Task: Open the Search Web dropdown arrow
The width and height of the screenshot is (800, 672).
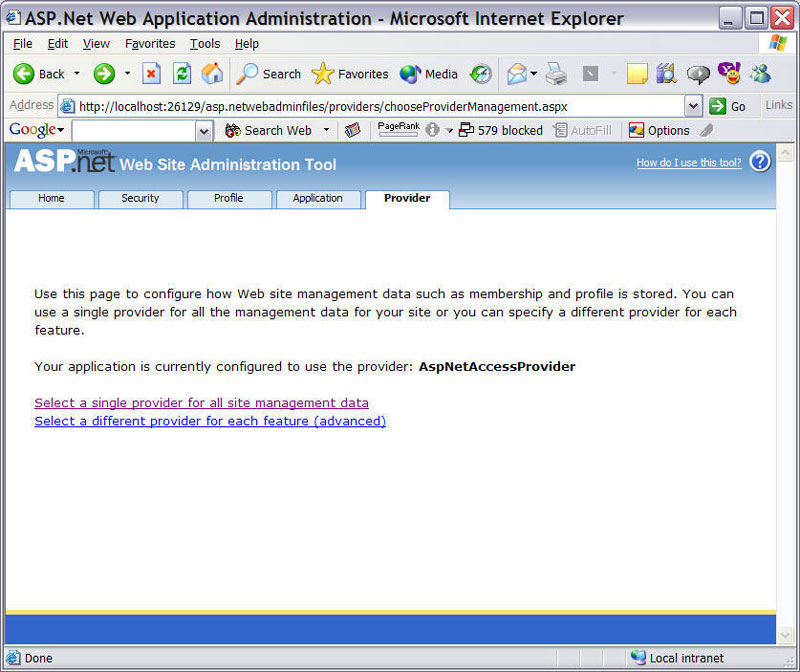Action: pos(327,130)
